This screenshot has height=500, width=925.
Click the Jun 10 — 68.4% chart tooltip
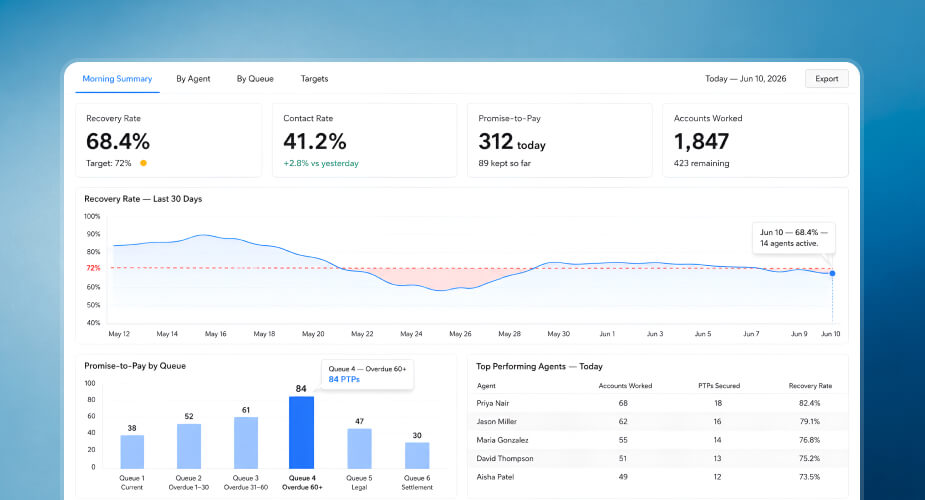click(x=793, y=238)
